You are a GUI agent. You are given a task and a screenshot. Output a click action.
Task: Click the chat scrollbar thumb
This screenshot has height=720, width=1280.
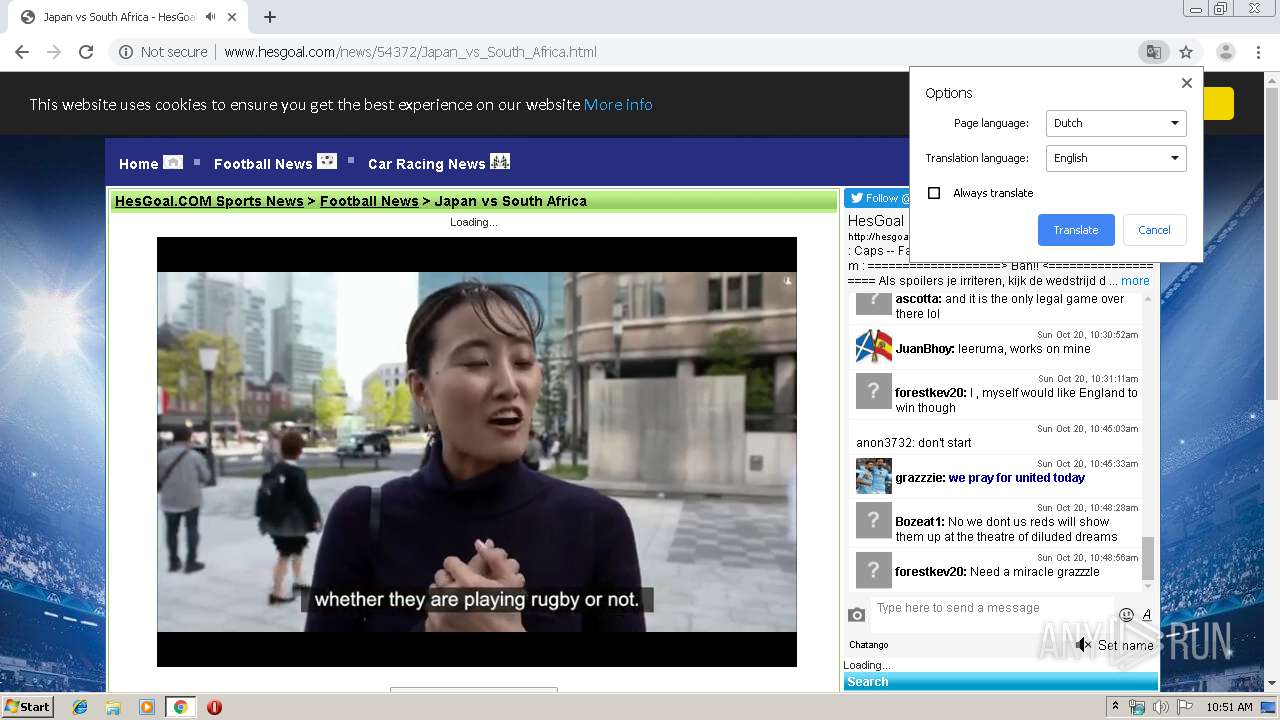[x=1147, y=558]
